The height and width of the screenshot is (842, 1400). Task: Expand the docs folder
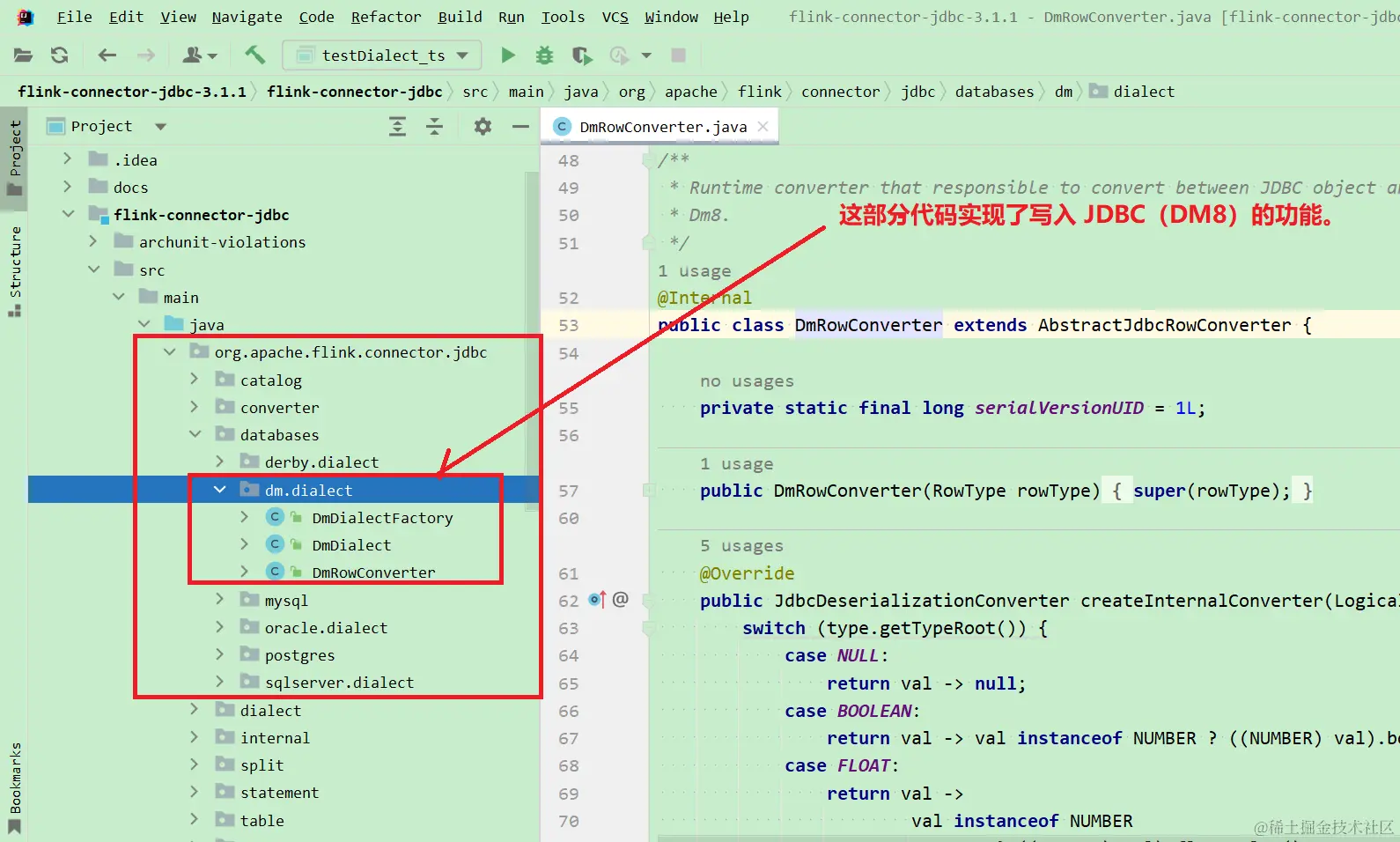[67, 187]
